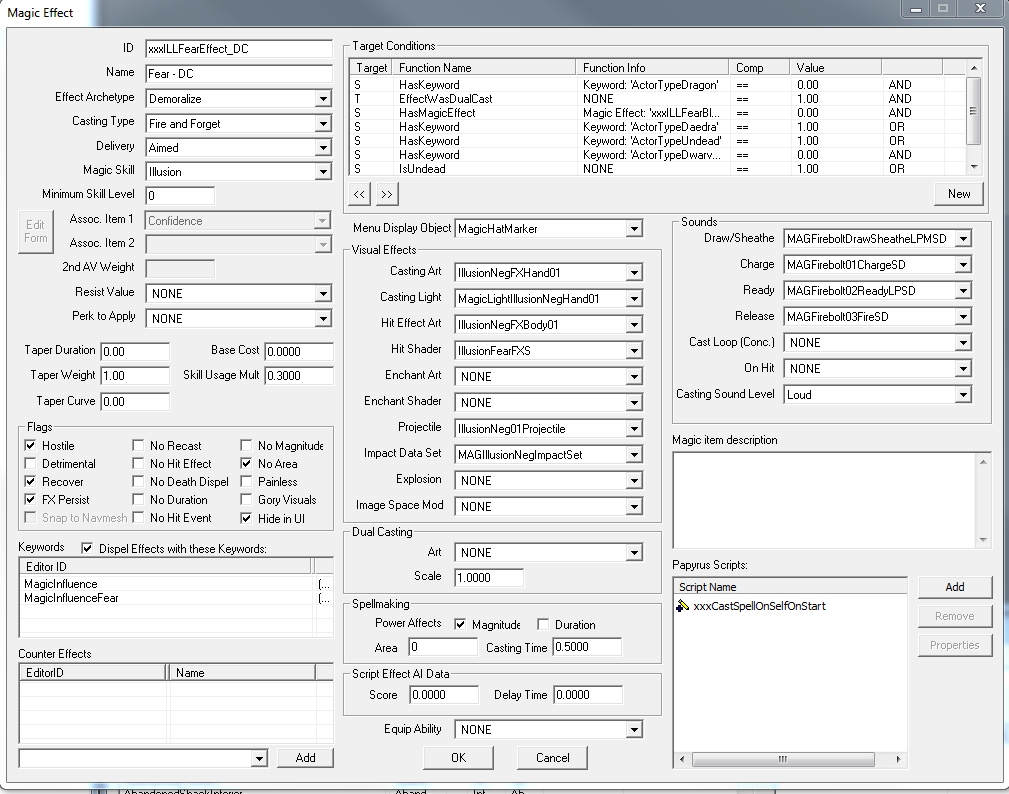Screen dimensions: 1009x794
Task: Enable the Gory Visuals flag
Action: [x=246, y=499]
